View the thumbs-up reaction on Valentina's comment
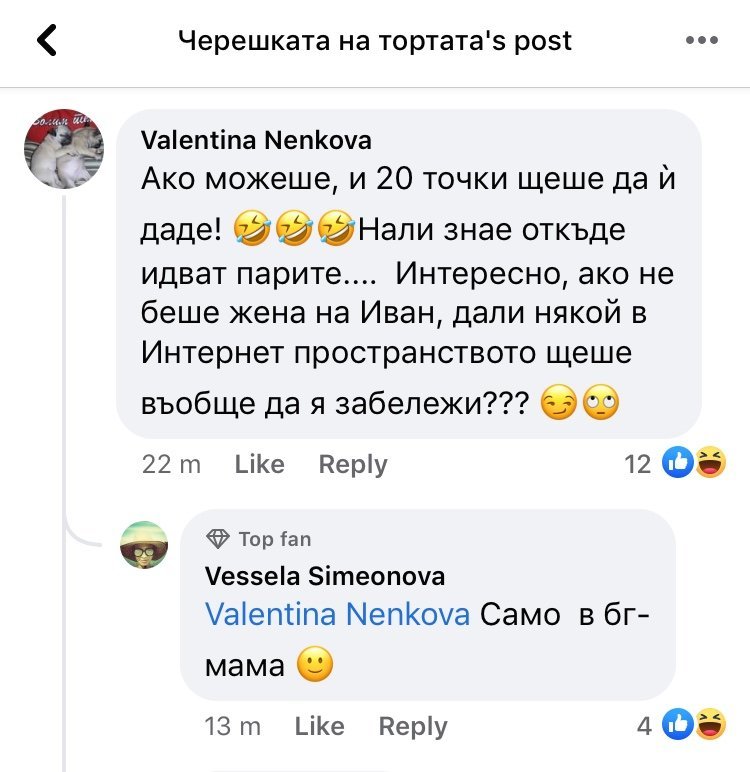This screenshot has height=772, width=750. click(679, 463)
